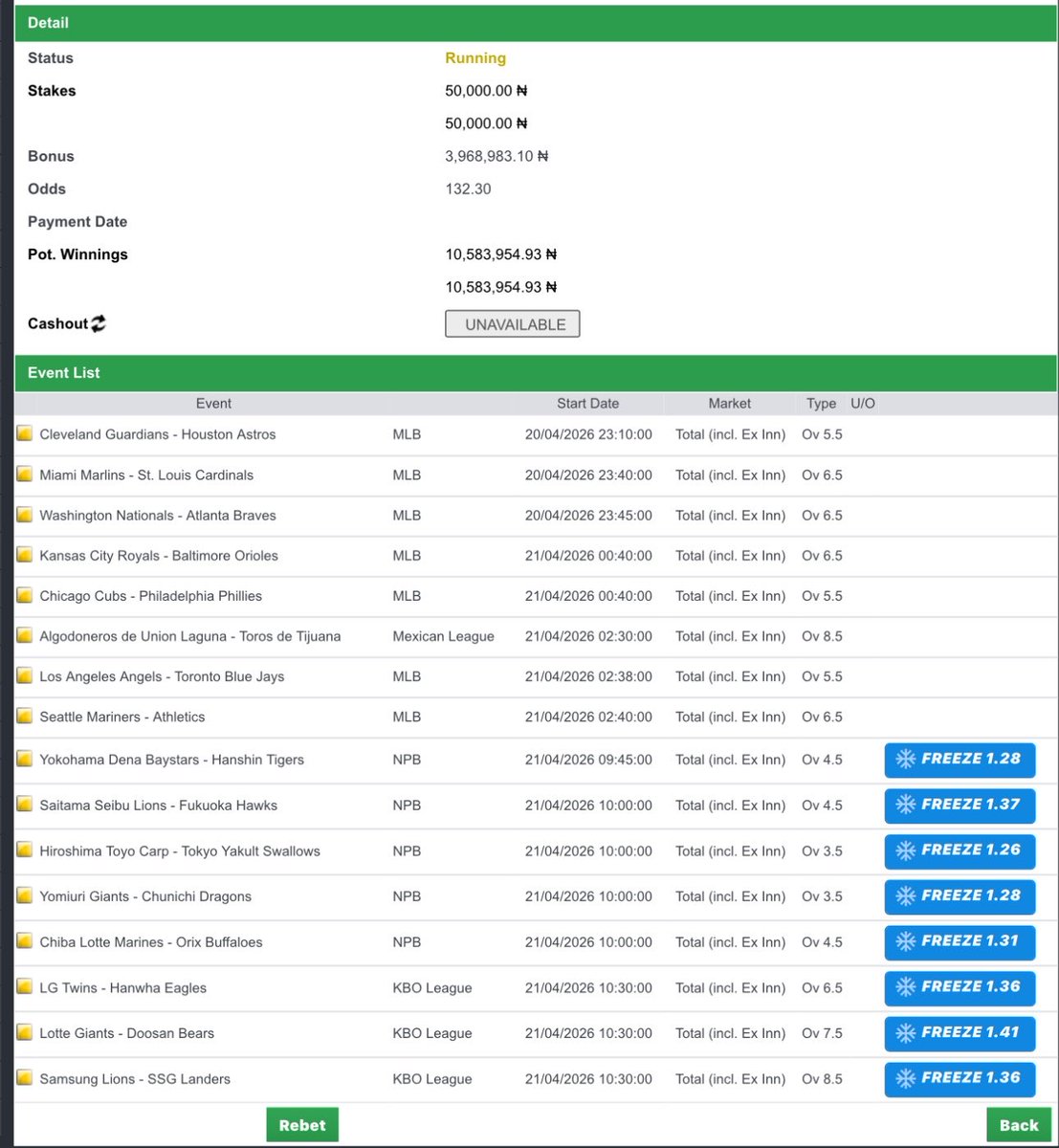The width and height of the screenshot is (1059, 1148).
Task: Select Washington Nationals - Atlanta Braves event text
Action: [158, 515]
